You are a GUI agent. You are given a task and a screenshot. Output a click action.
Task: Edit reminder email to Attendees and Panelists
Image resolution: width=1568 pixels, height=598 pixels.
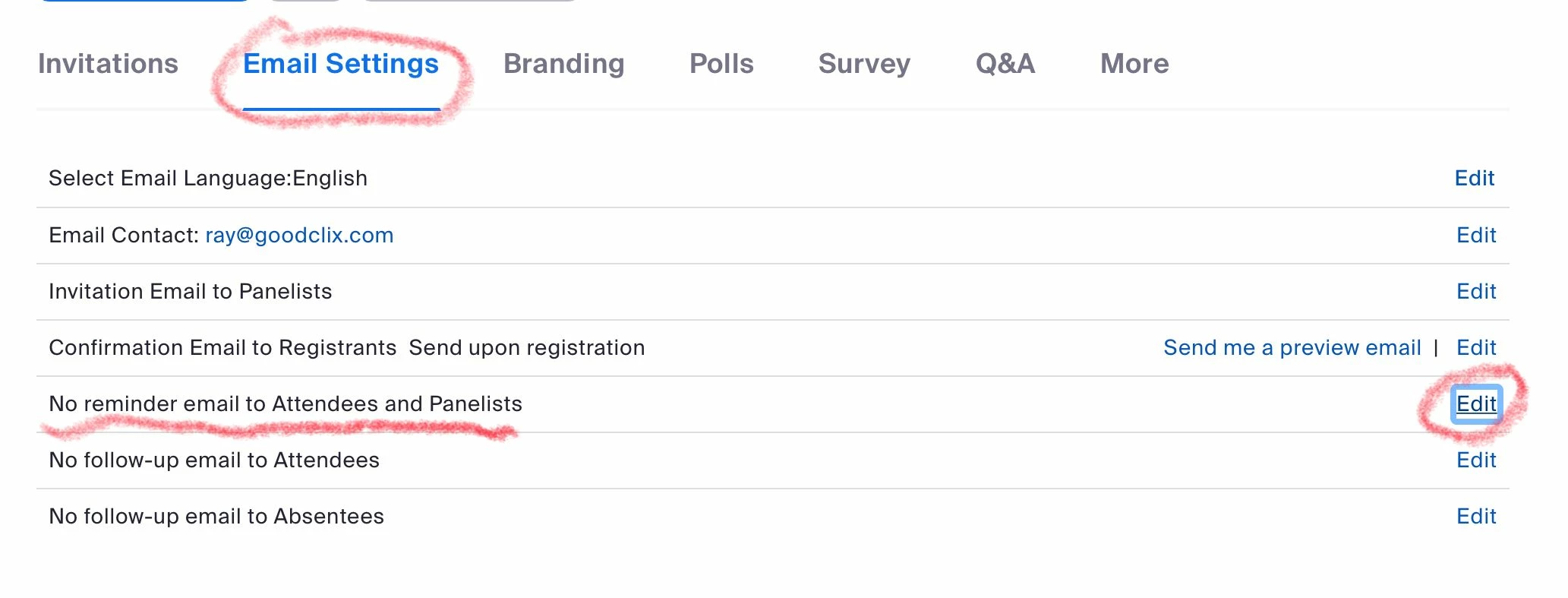[1476, 403]
